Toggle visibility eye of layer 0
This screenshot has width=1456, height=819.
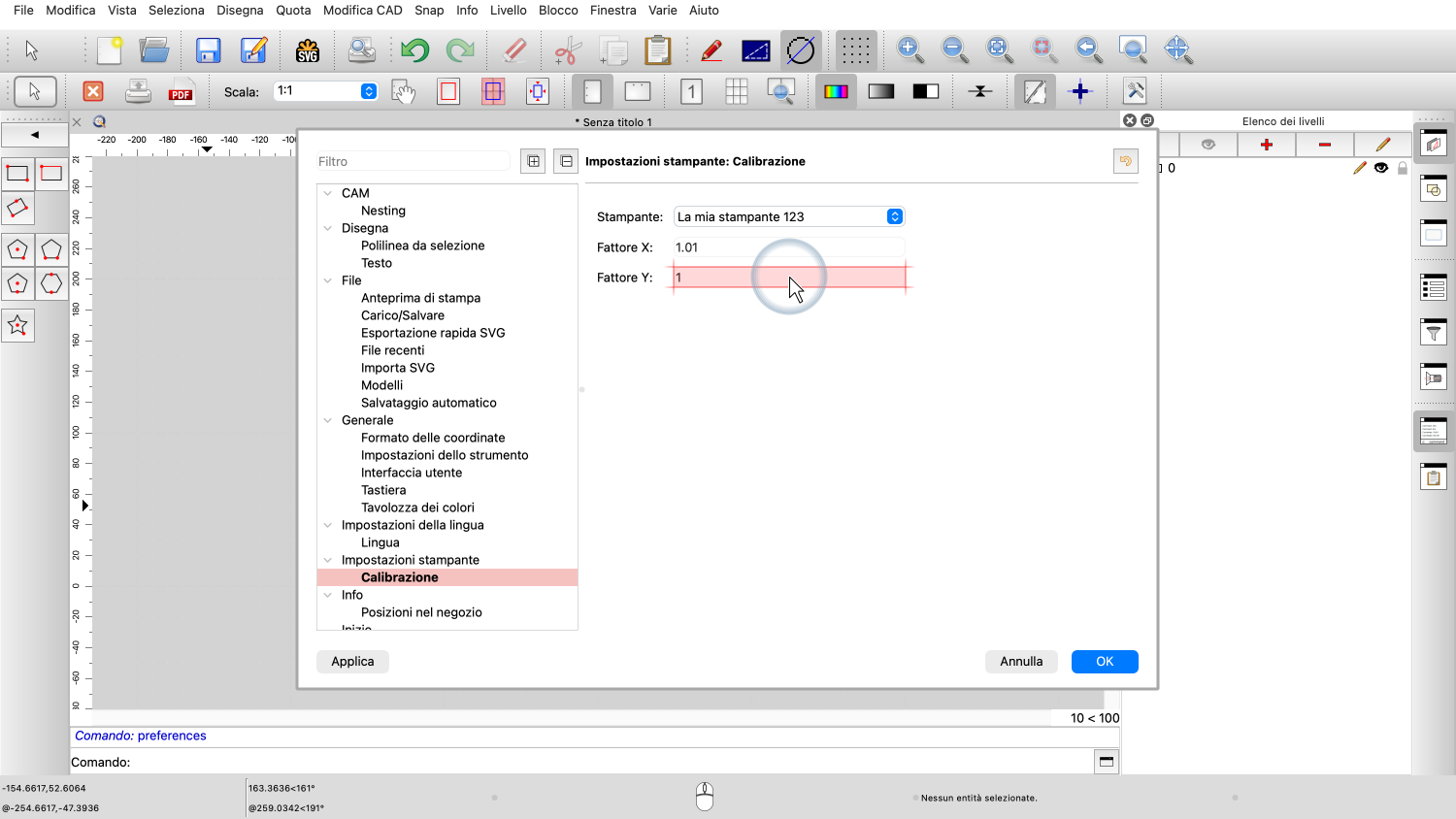pyautogui.click(x=1381, y=168)
